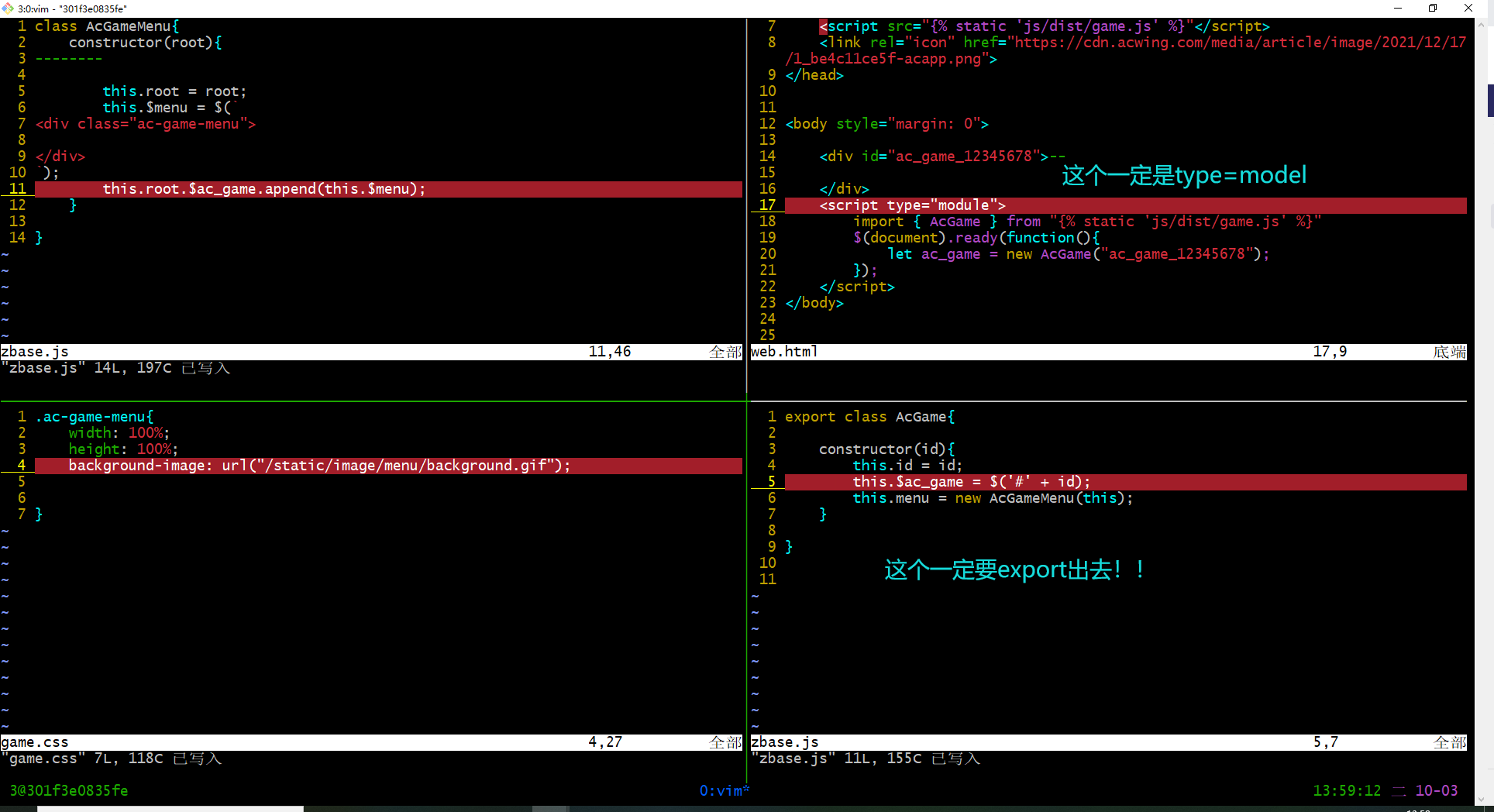Screen dimensions: 1494x812
Task: Click the tmux date '10-03'
Action: 1437,790
